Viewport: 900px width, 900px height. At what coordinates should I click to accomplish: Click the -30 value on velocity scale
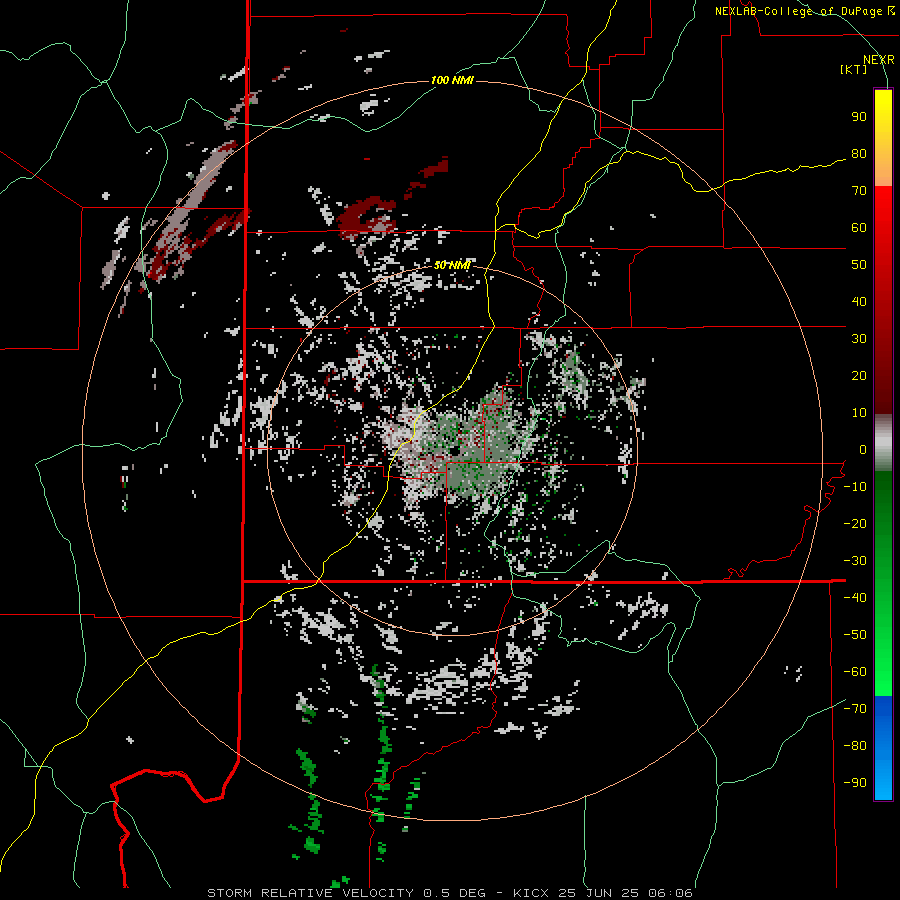[x=855, y=561]
